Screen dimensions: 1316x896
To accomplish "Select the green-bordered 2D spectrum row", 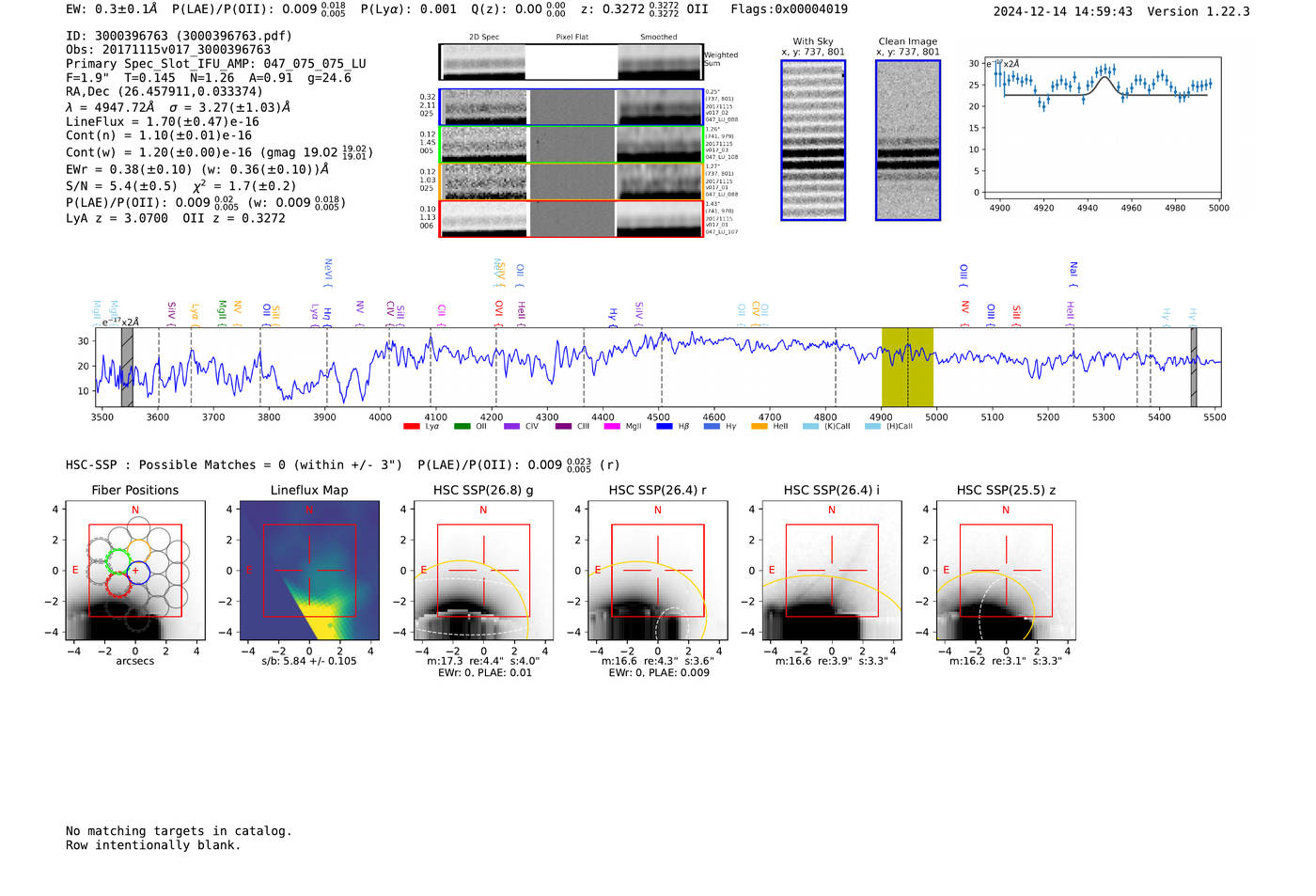I will point(571,145).
